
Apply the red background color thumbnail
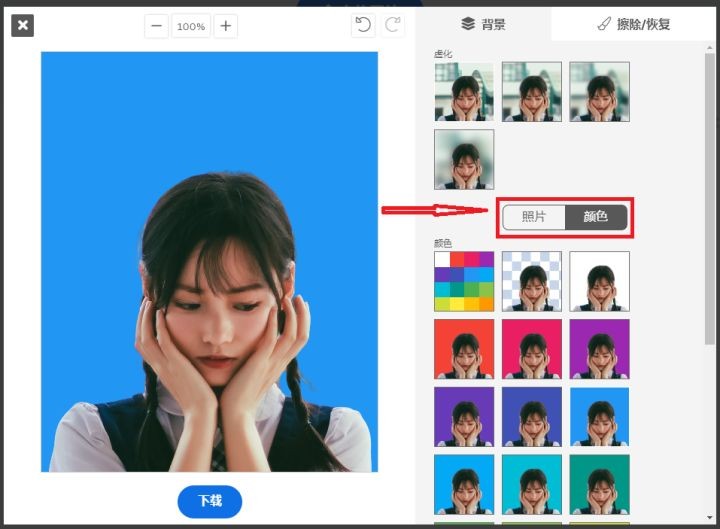click(464, 349)
